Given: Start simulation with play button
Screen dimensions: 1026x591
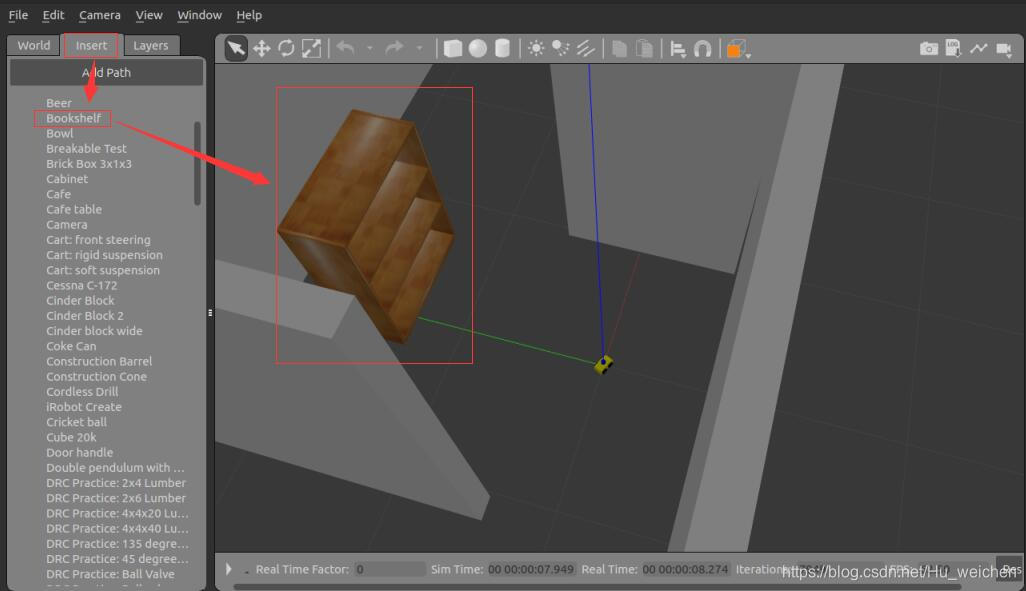Looking at the screenshot, I should pyautogui.click(x=228, y=569).
